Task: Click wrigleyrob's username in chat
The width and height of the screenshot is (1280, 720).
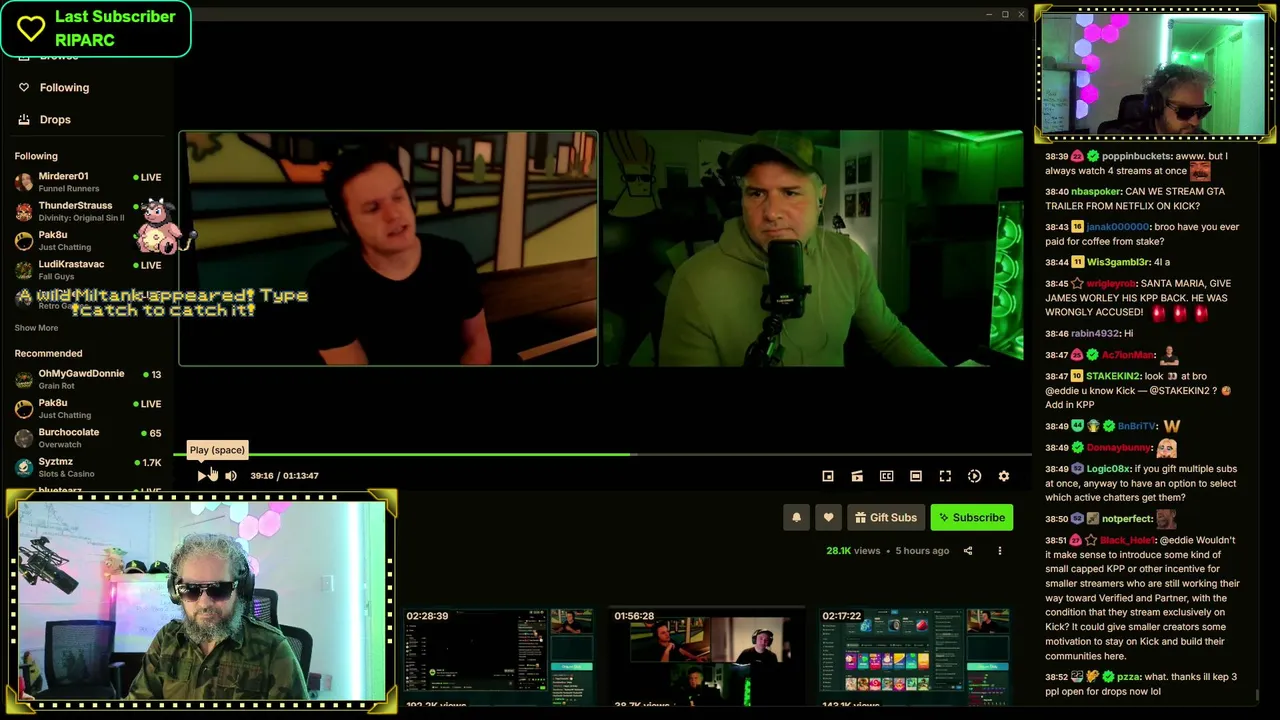Action: pos(1111,284)
